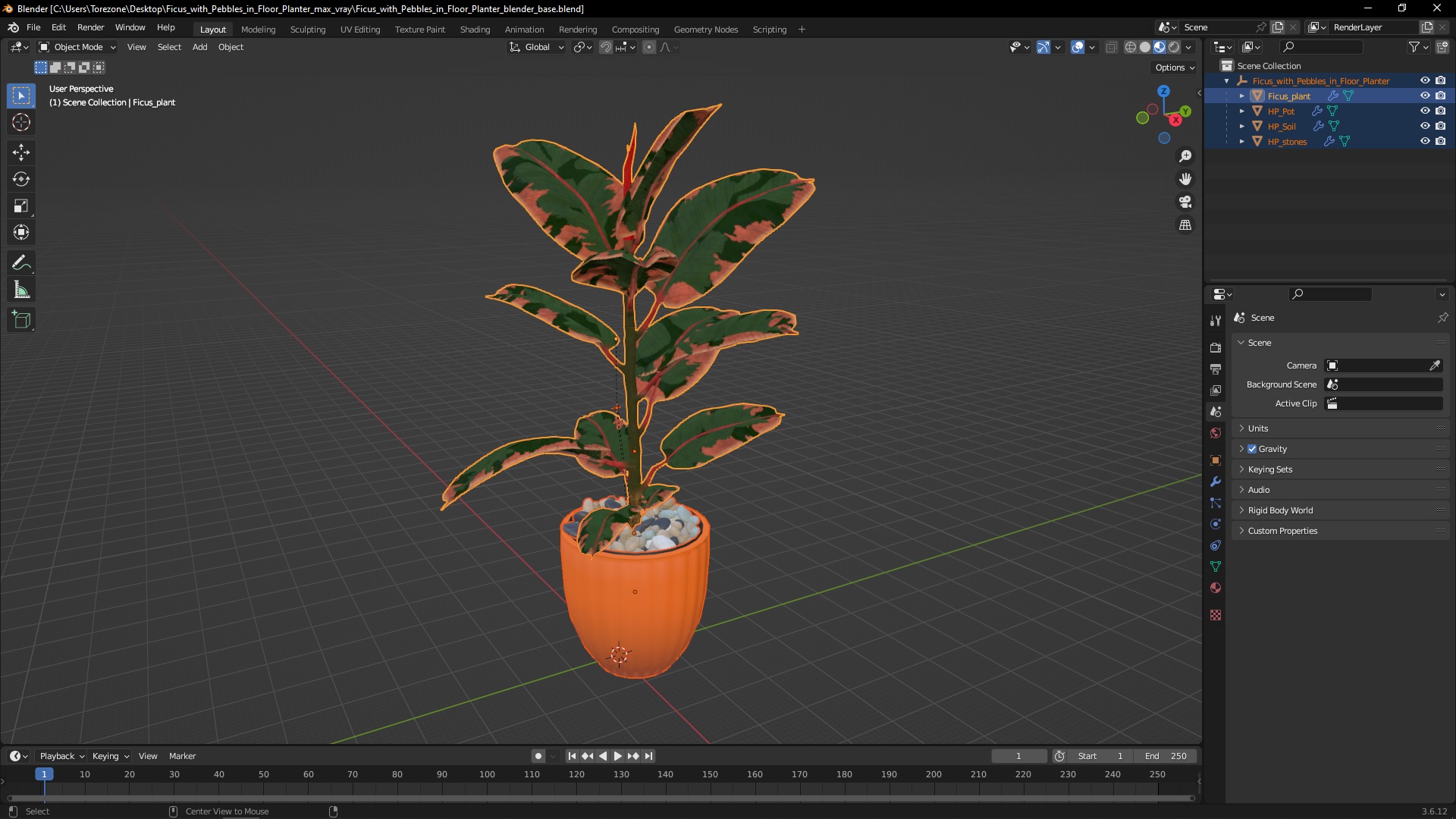Toggle the Gravity checkbox
Viewport: 1456px width, 819px height.
point(1252,449)
